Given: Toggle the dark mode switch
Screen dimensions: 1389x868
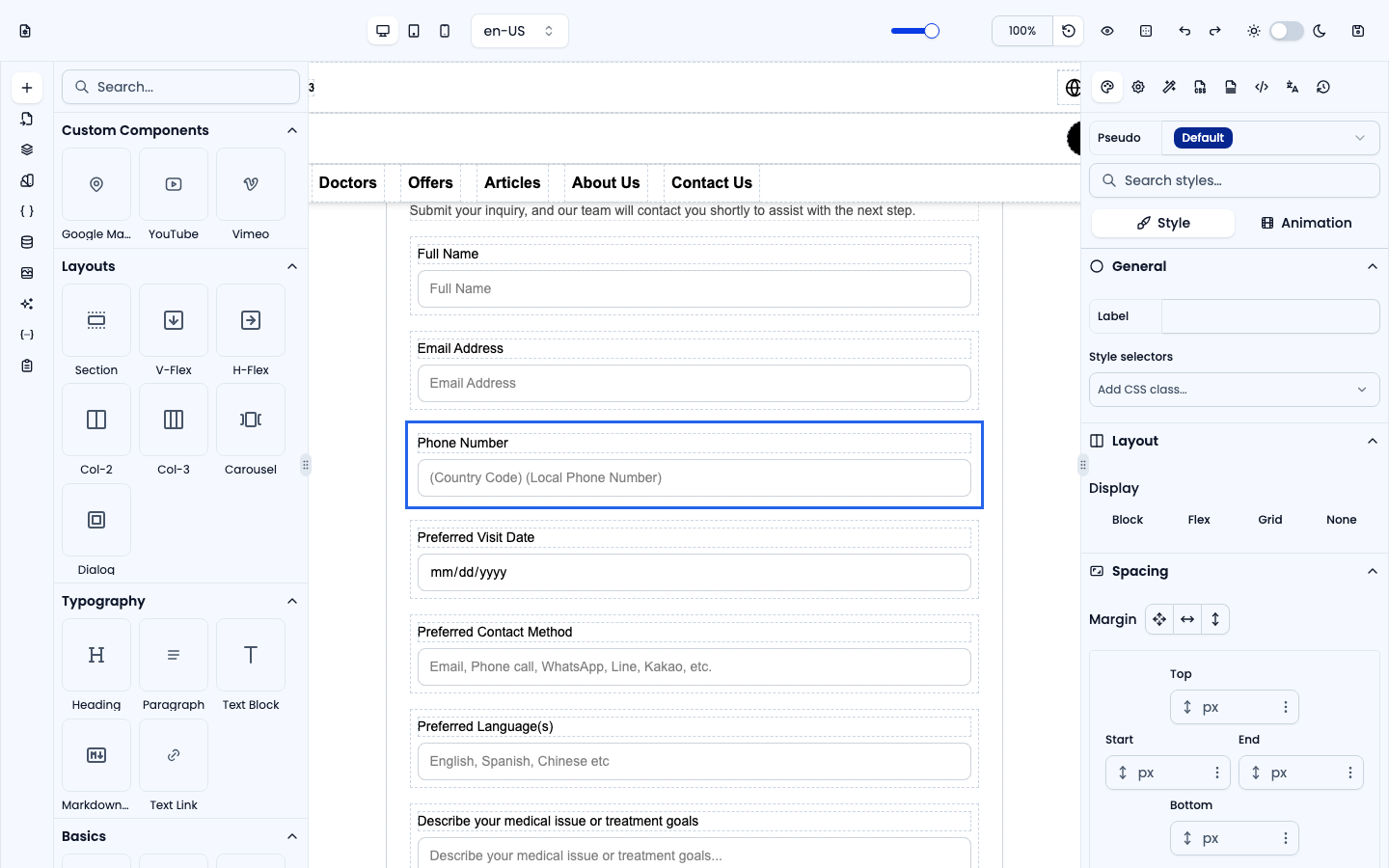Looking at the screenshot, I should click(x=1287, y=31).
